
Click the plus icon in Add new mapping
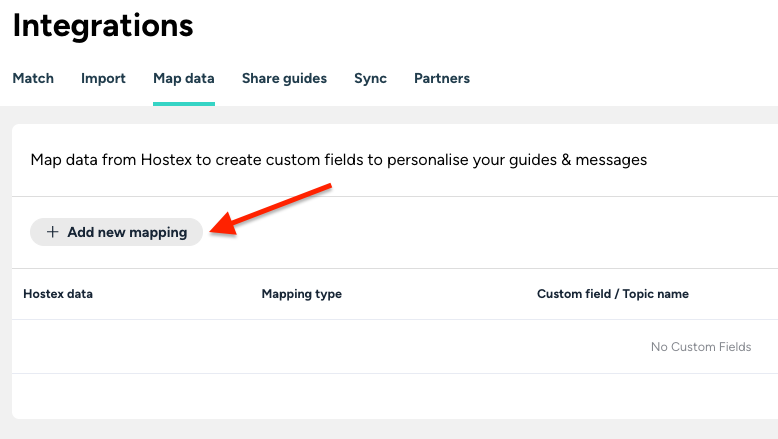53,232
